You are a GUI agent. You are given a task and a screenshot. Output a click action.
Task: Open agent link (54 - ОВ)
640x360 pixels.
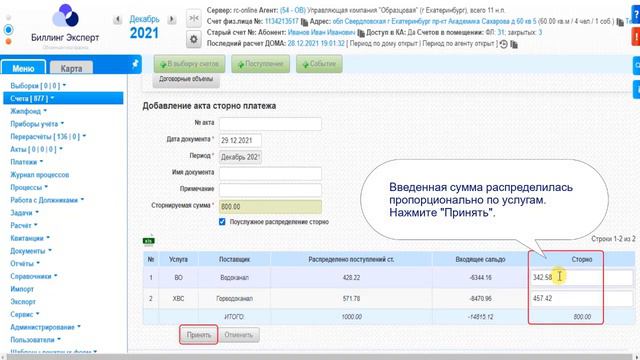(x=292, y=10)
